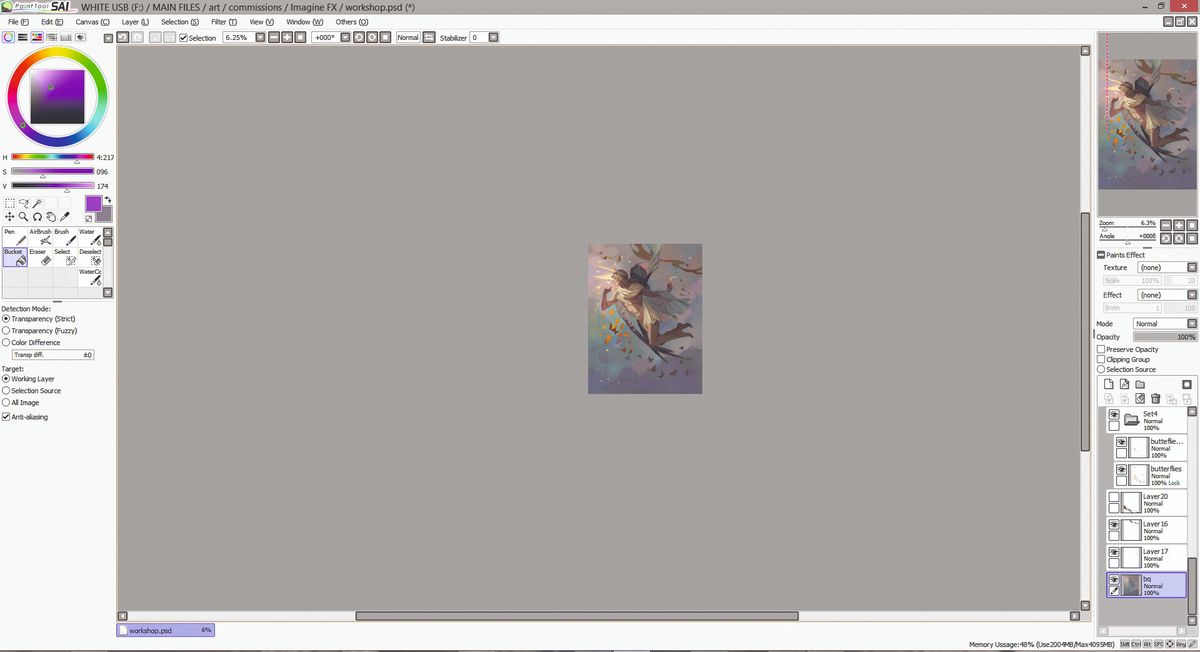Pick the Eraser tool
Viewport: 1200px width, 652px height.
pos(40,258)
